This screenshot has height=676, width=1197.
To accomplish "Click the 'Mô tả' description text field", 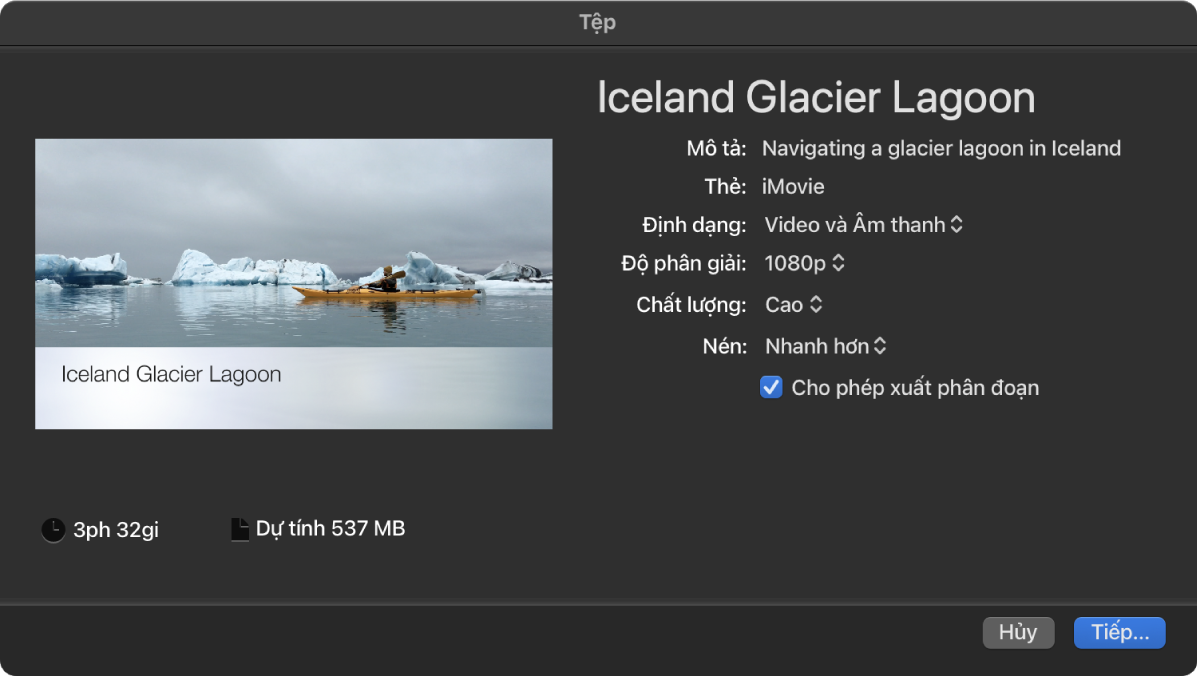I will point(941,149).
